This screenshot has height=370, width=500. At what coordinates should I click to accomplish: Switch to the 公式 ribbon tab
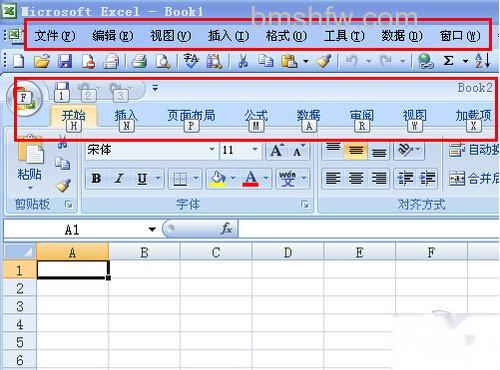pos(256,116)
